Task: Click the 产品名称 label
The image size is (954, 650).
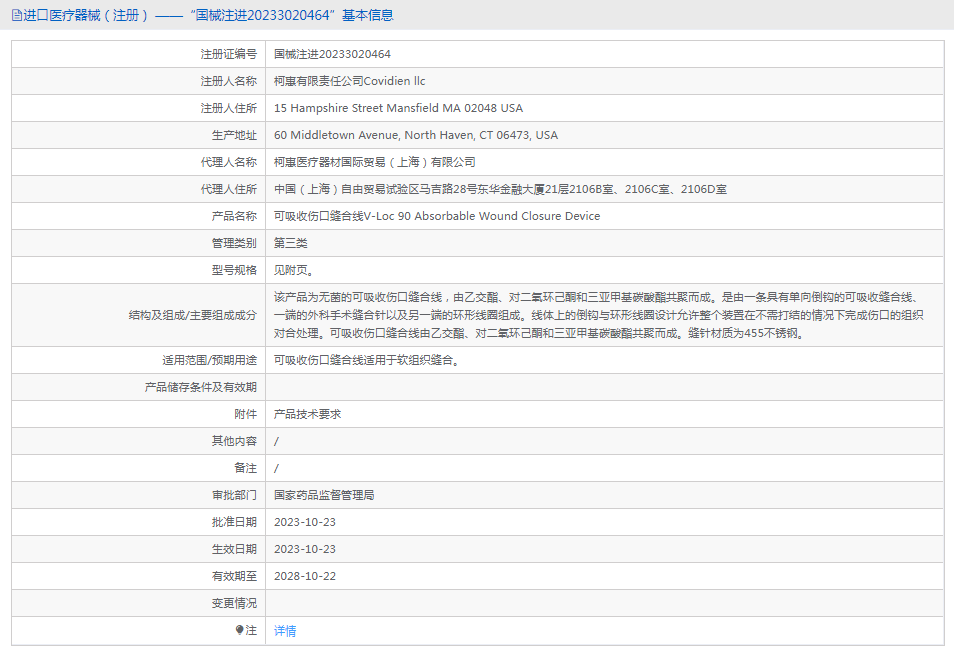Action: click(234, 216)
